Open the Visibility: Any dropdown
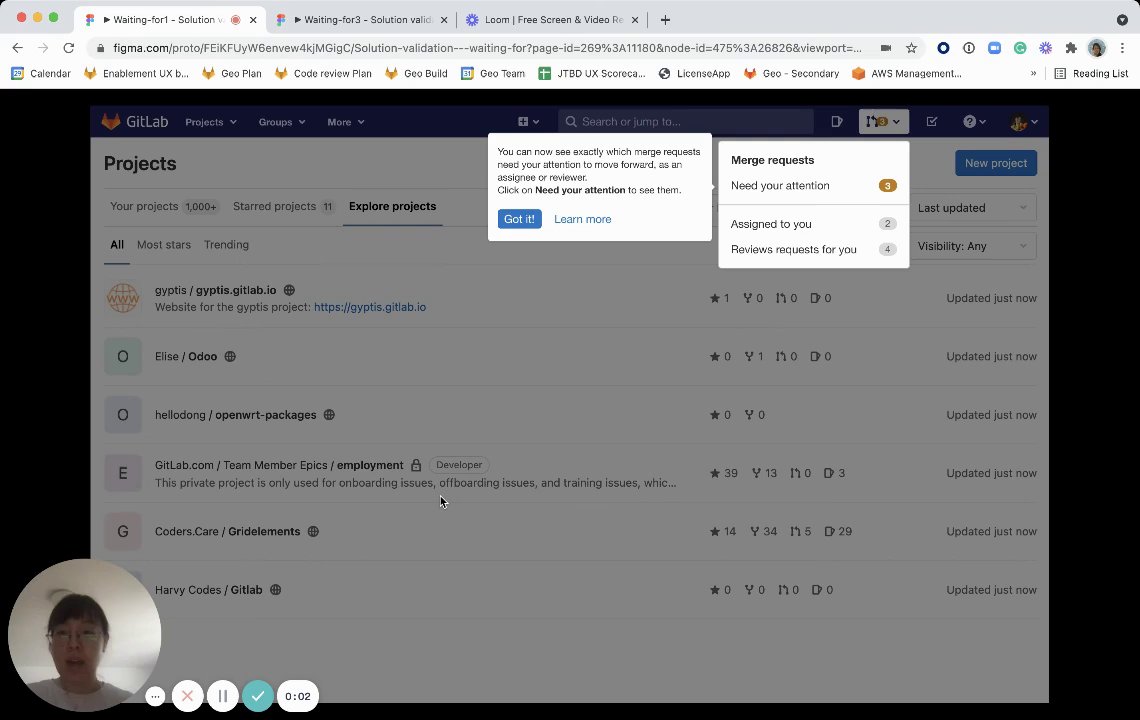The image size is (1140, 720). coord(973,247)
